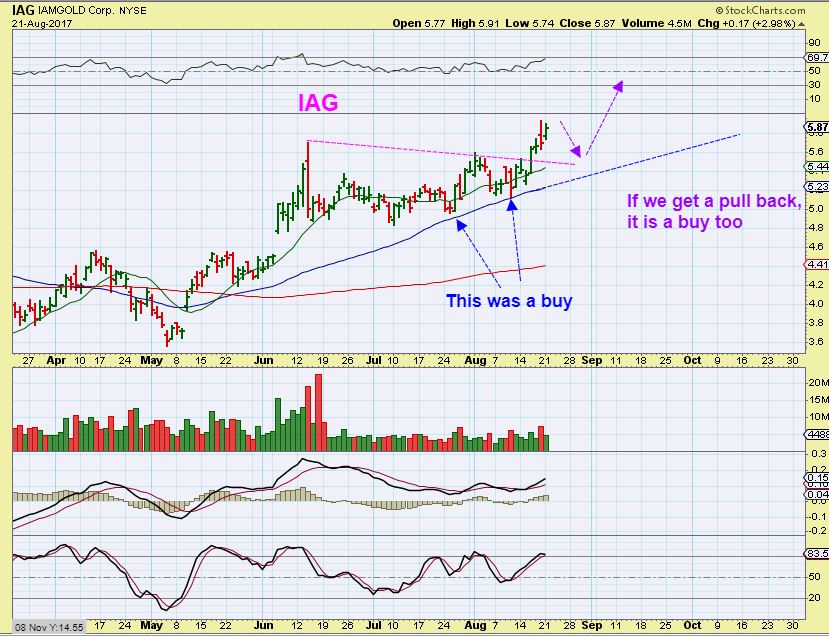Click the pink IAG chart title

click(x=318, y=103)
